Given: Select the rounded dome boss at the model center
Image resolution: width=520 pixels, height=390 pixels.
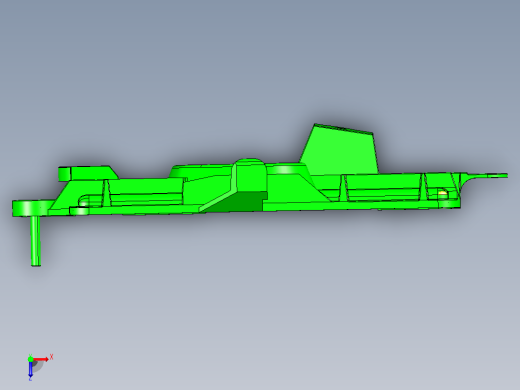Looking at the screenshot, I should pyautogui.click(x=250, y=174).
